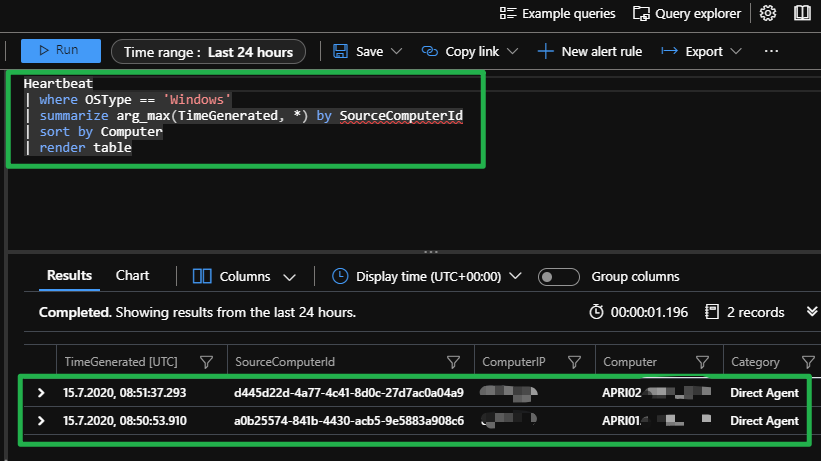This screenshot has height=461, width=821.
Task: Click the 00:00:01.196 duration text
Action: click(x=649, y=312)
